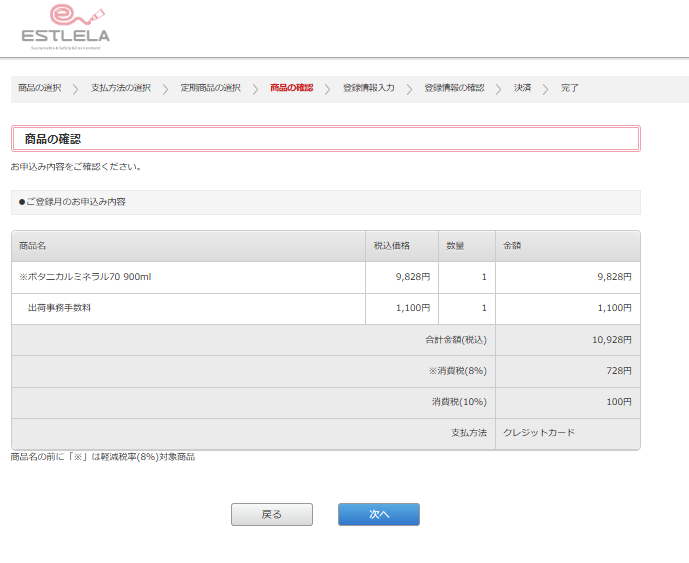This screenshot has width=689, height=563.
Task: Click the クレジットカード payment method cell
Action: [539, 433]
